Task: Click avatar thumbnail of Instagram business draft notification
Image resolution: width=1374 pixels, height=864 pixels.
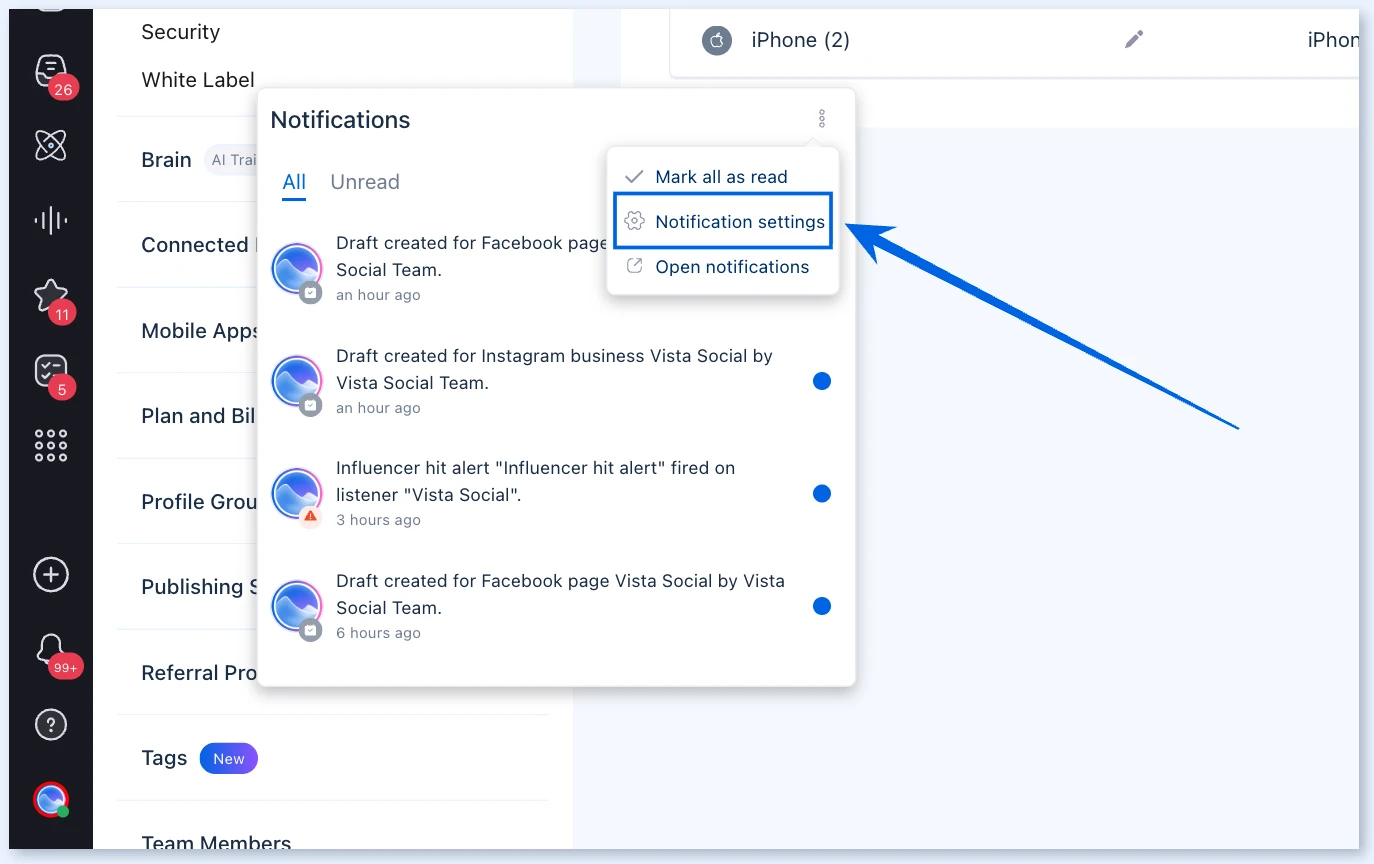Action: tap(297, 382)
